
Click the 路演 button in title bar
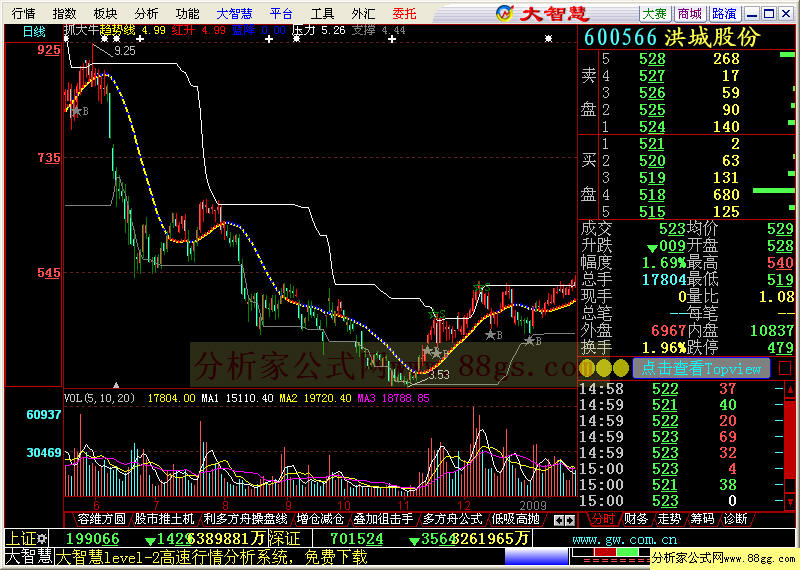[x=724, y=14]
